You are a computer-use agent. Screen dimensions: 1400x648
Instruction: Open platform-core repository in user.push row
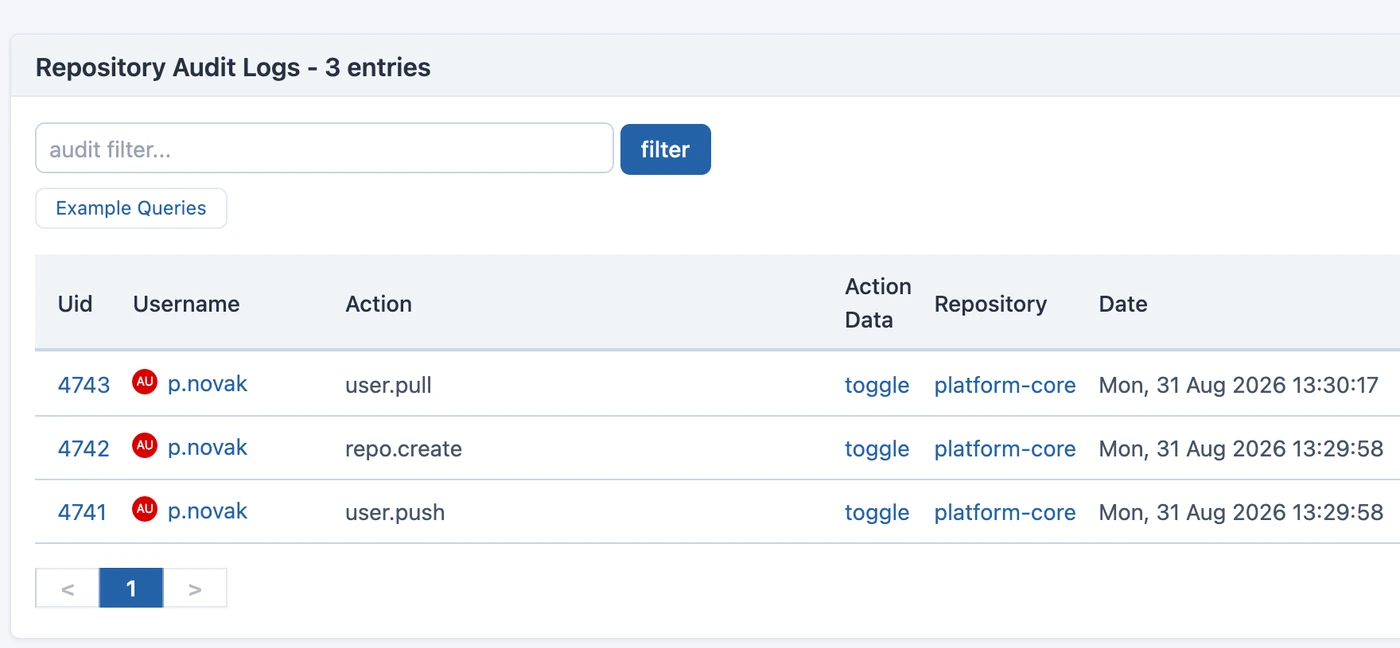[x=1005, y=512]
